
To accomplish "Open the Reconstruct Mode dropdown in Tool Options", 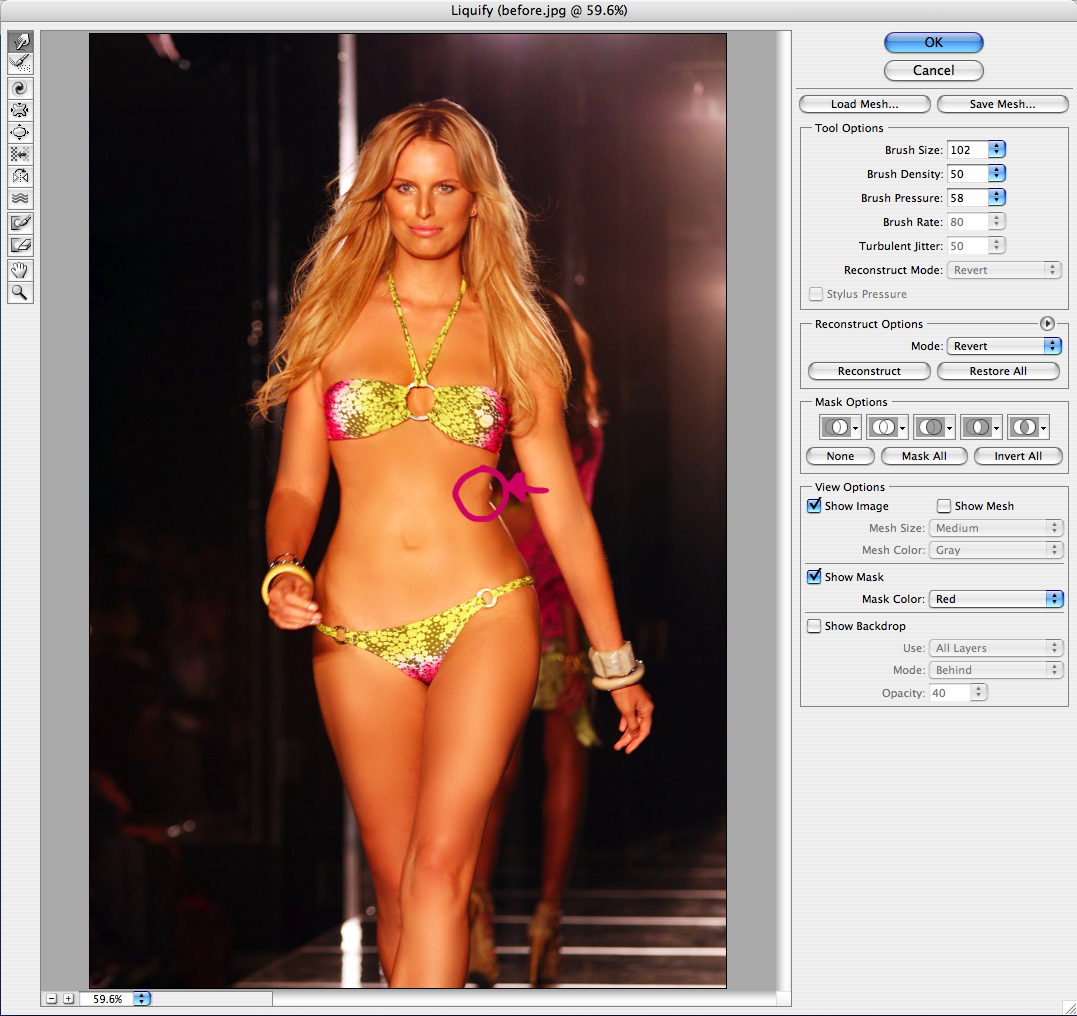I will [x=1004, y=270].
